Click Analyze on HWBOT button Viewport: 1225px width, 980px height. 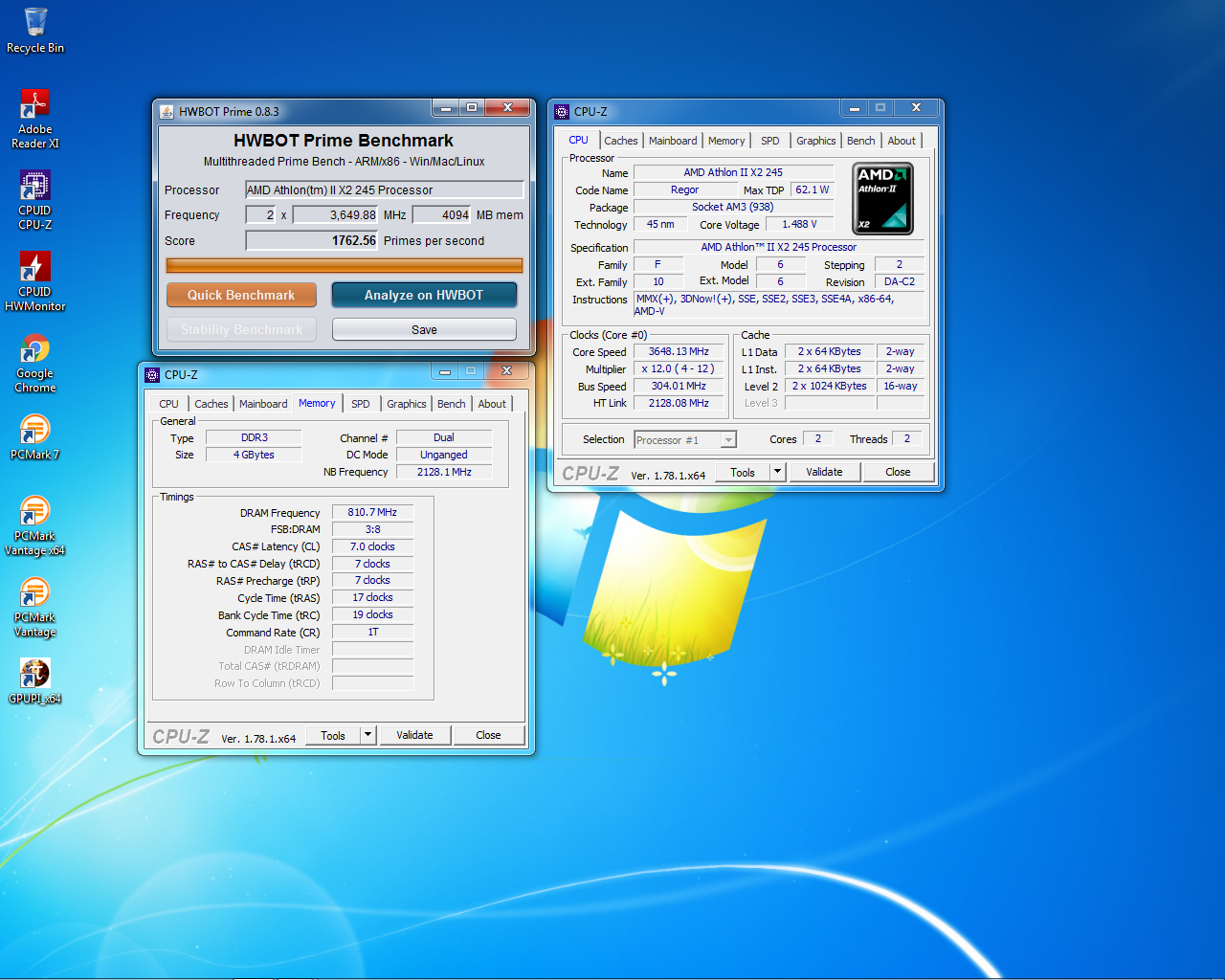point(424,295)
